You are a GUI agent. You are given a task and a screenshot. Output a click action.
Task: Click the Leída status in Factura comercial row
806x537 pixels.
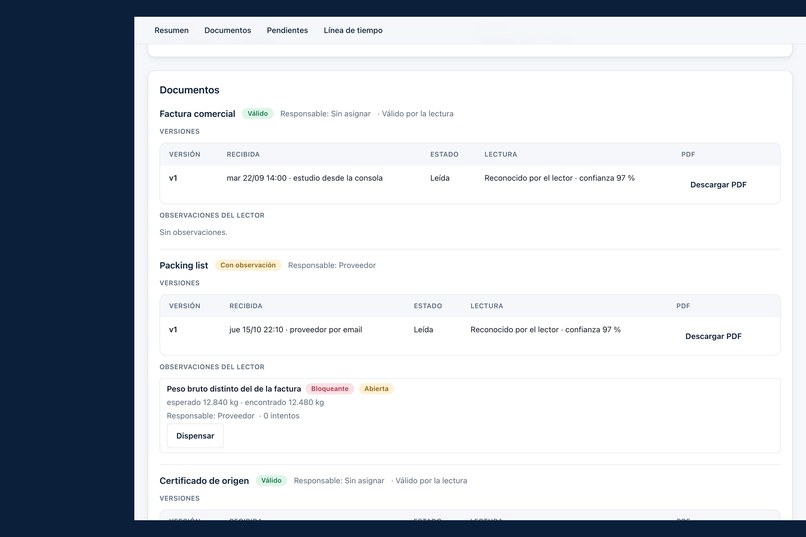click(440, 178)
